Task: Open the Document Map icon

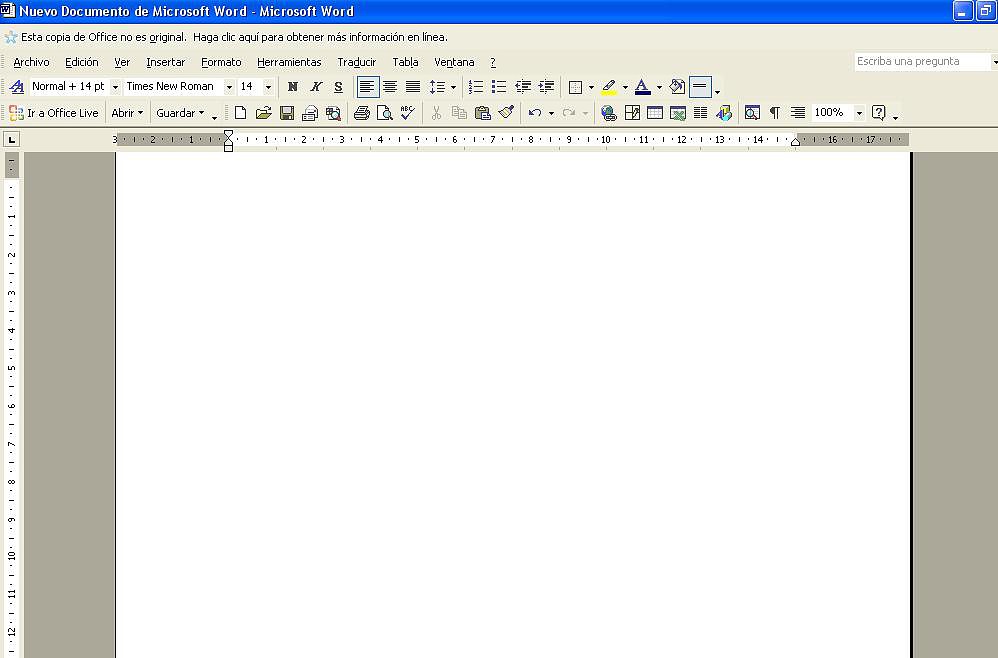Action: pyautogui.click(x=752, y=113)
